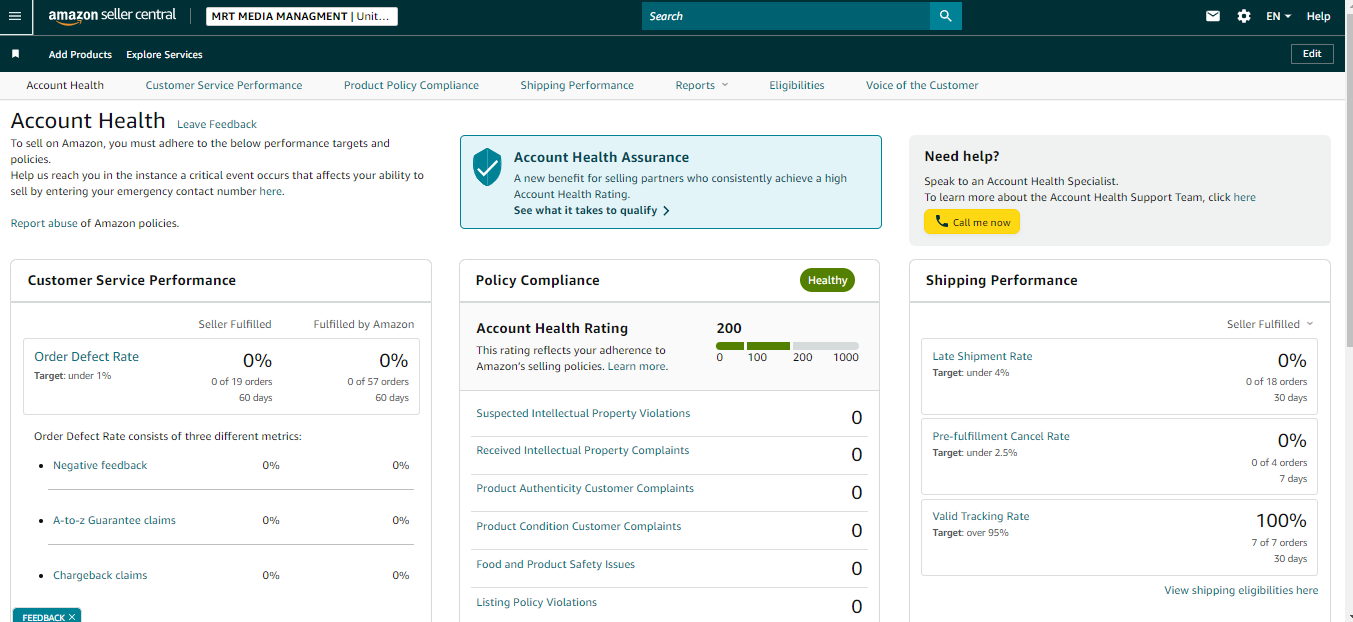Open the Seller Fulfilled shipping dropdown
The image size is (1353, 622).
point(1270,324)
